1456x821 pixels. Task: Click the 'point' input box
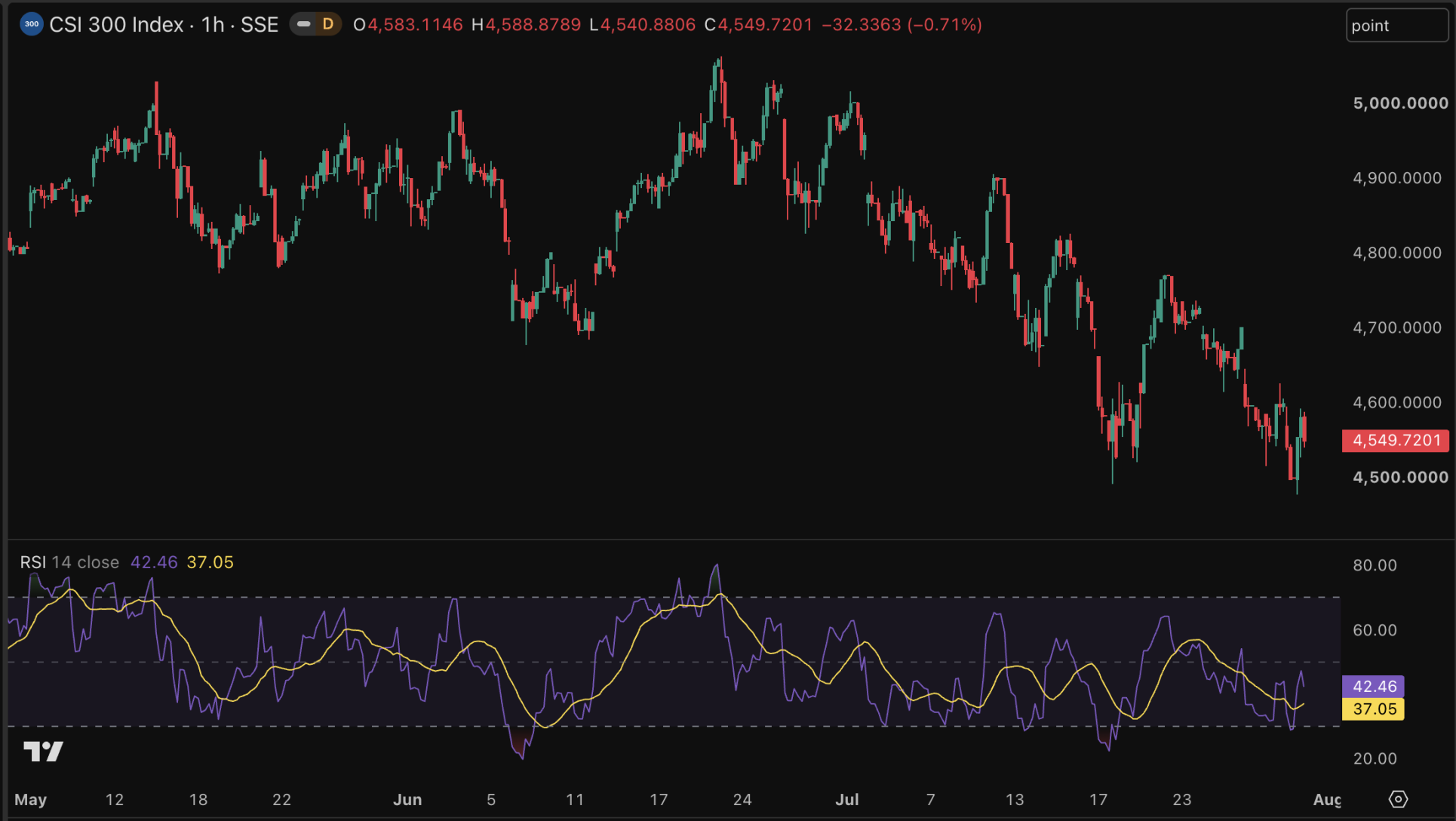coord(1397,26)
